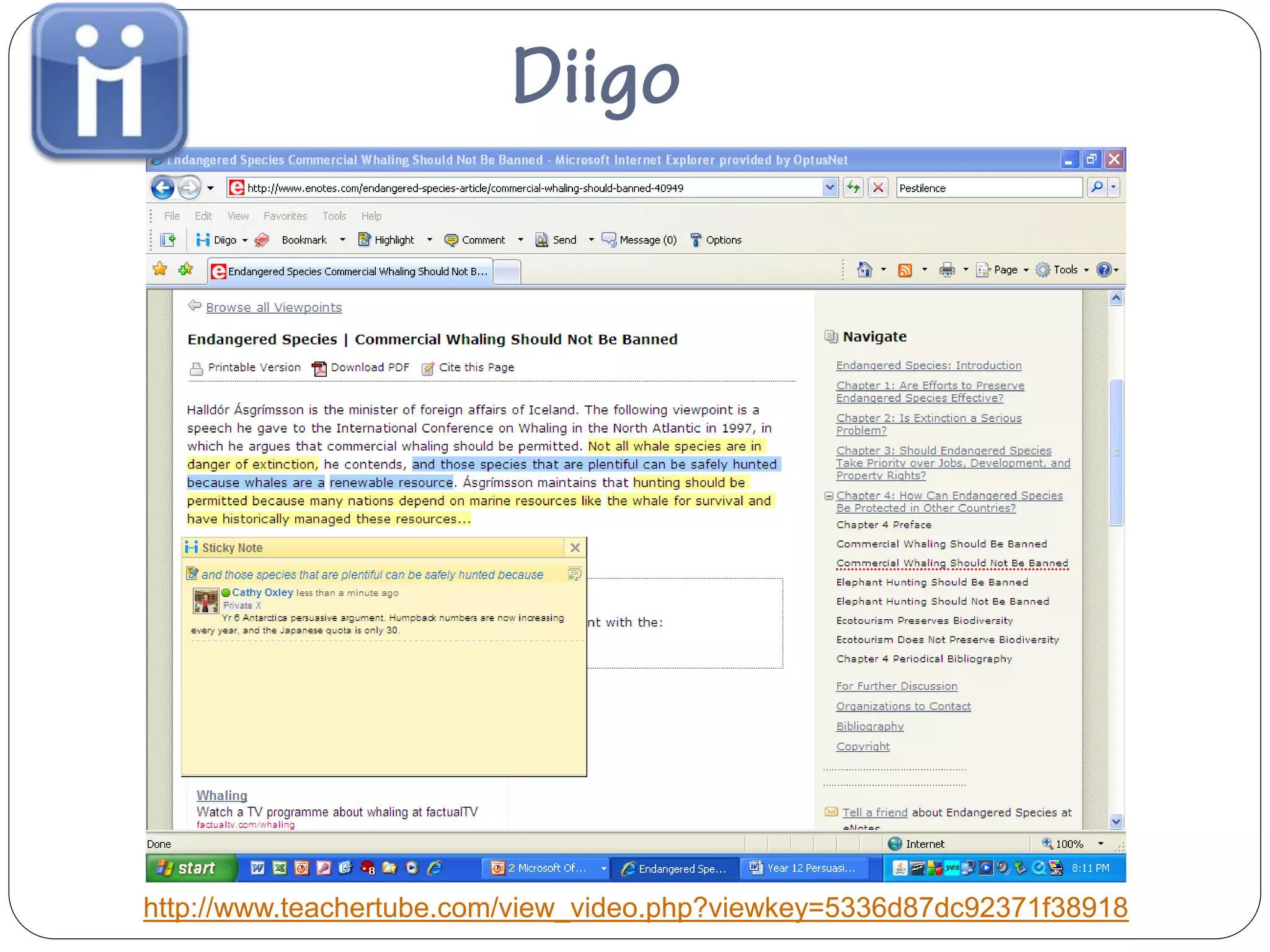Open Diigo Options wrench icon
Screen dimensions: 1270x952
[696, 240]
